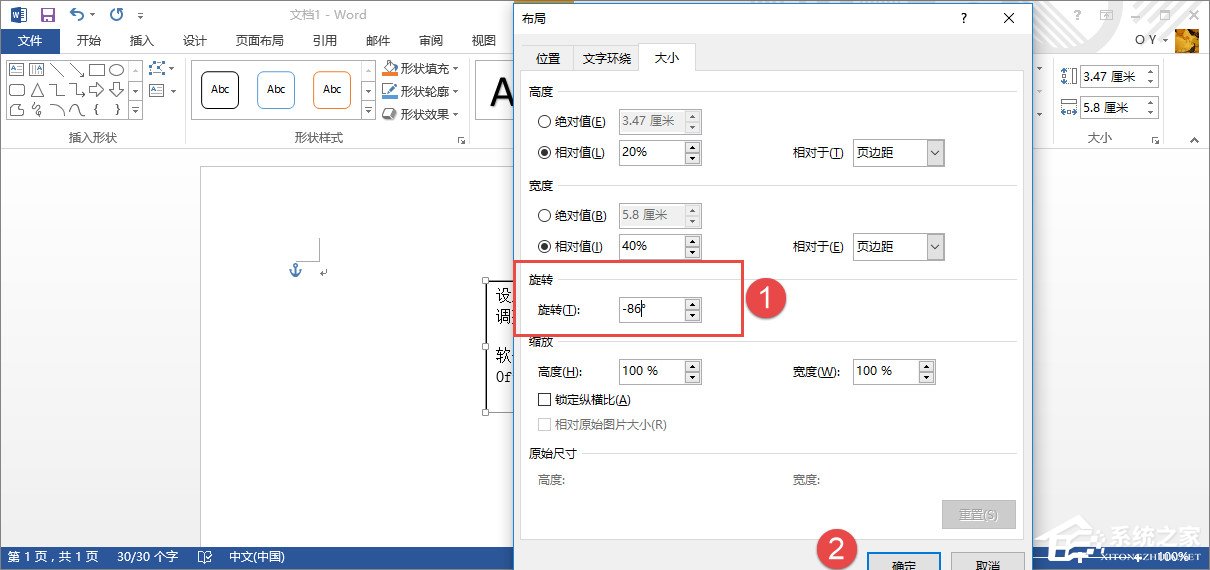This screenshot has height=570, width=1210.
Task: Click the Save icon in quick access toolbar
Action: pyautogui.click(x=47, y=15)
